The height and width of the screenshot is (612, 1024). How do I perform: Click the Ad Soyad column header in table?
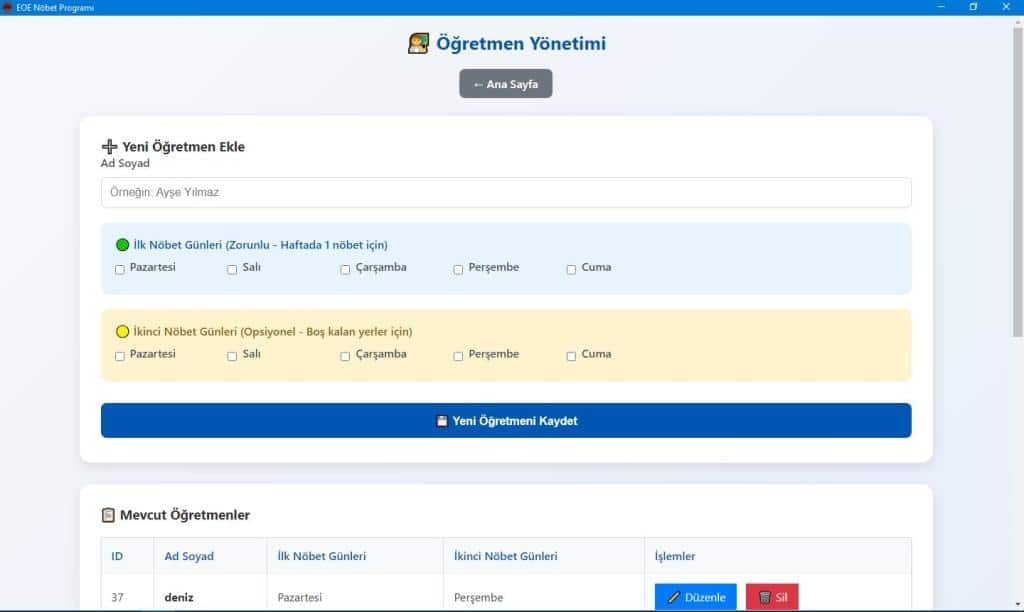pos(189,556)
